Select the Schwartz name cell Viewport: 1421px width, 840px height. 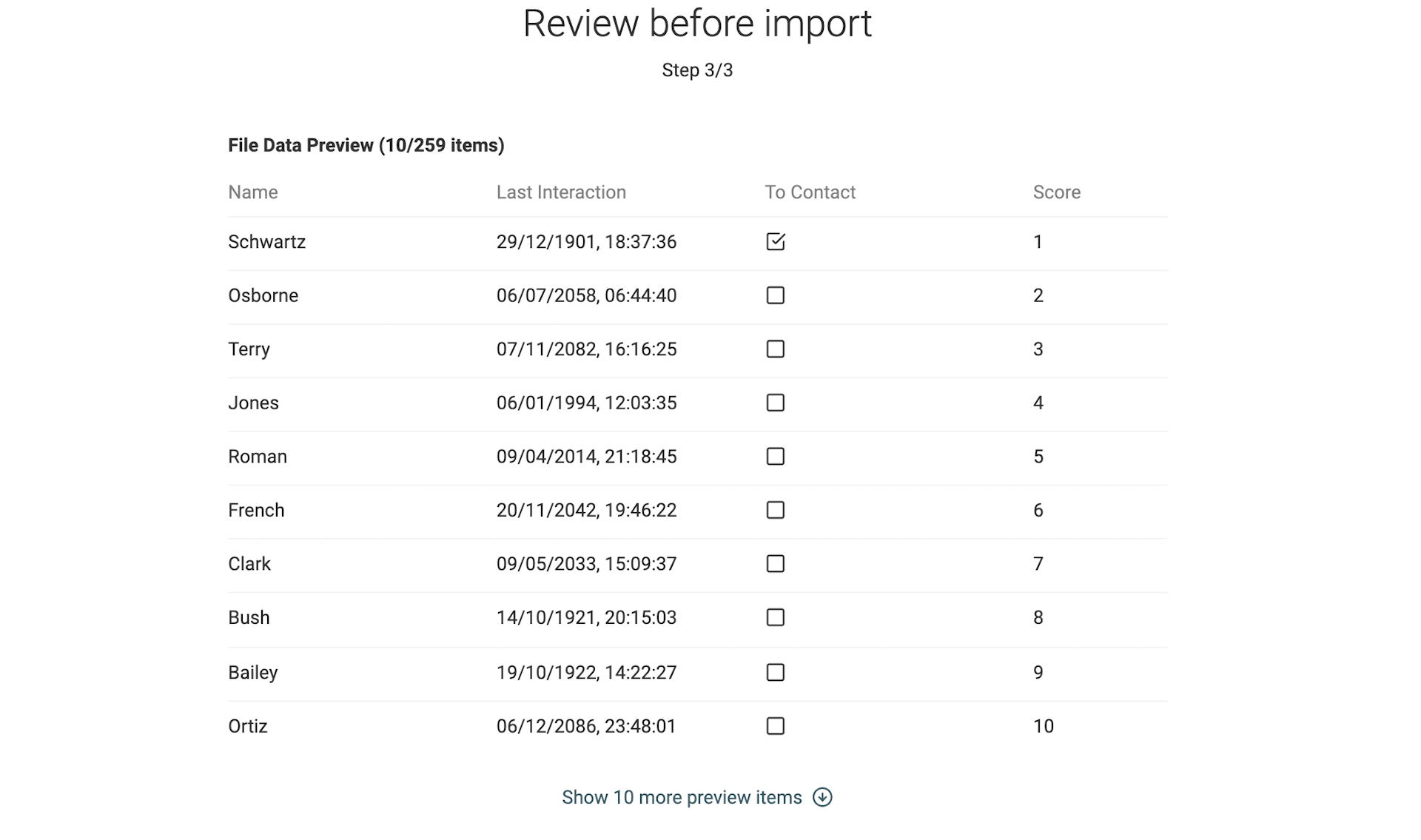pyautogui.click(x=266, y=241)
